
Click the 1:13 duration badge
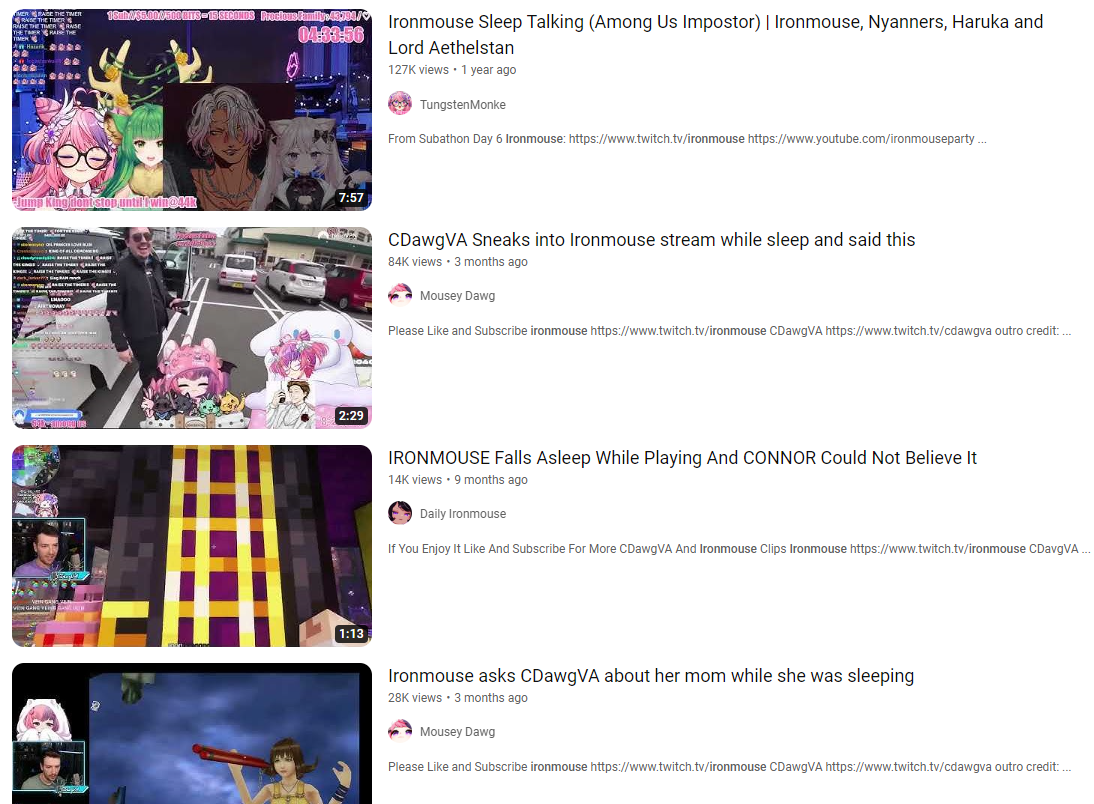(351, 633)
